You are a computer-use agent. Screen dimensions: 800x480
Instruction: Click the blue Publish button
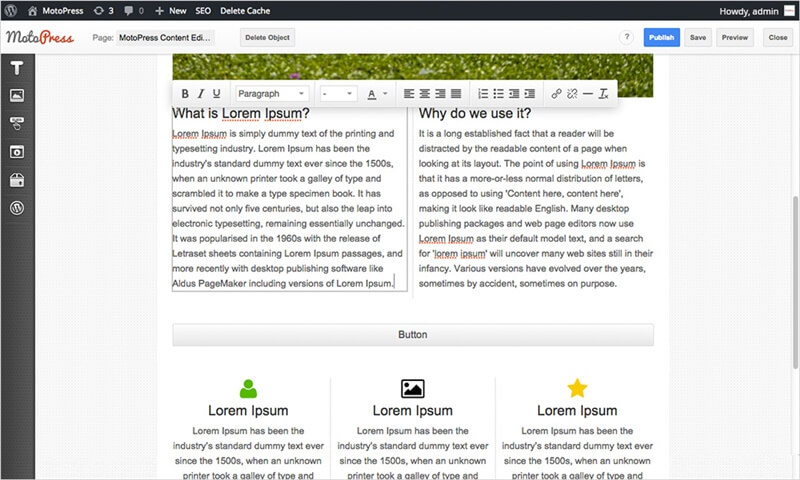[661, 37]
